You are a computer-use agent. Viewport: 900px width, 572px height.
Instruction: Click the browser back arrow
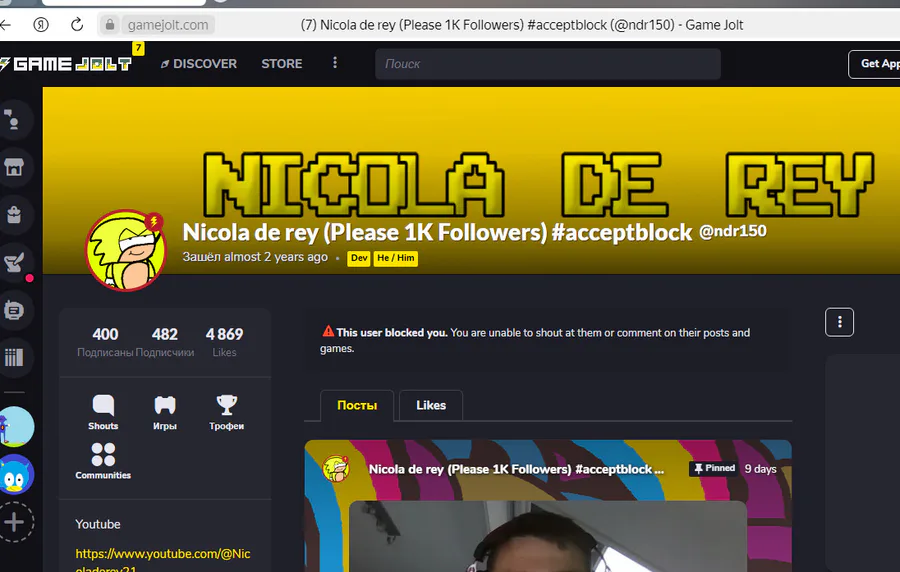pos(6,25)
